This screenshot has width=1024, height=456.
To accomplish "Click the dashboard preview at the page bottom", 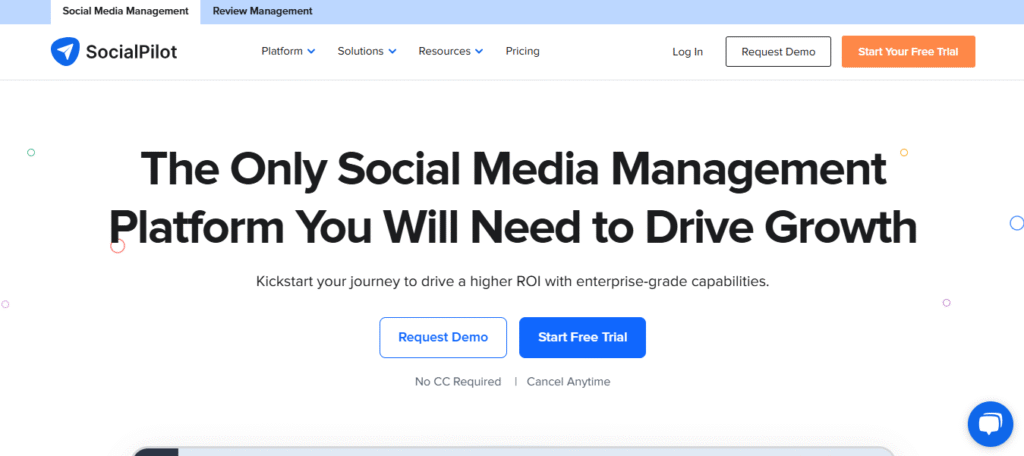I will click(x=512, y=450).
